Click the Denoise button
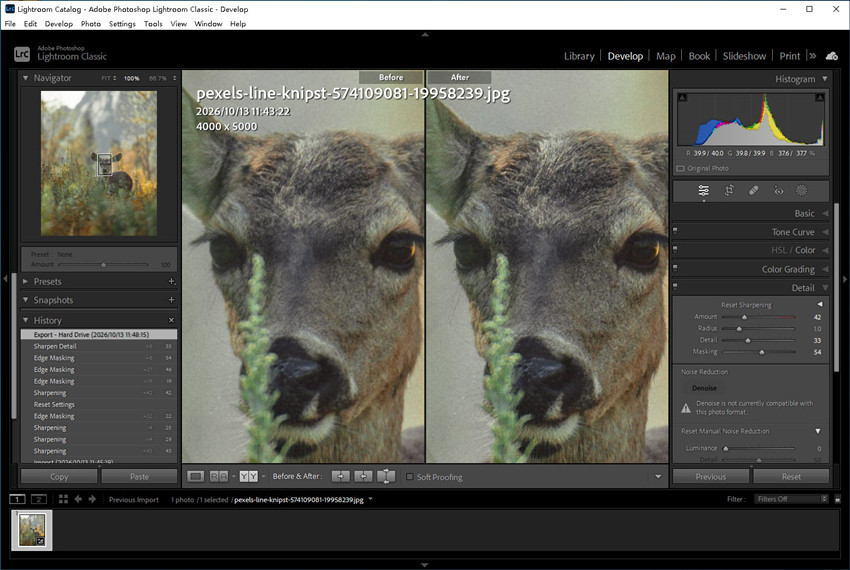Viewport: 850px width, 570px height. 704,388
